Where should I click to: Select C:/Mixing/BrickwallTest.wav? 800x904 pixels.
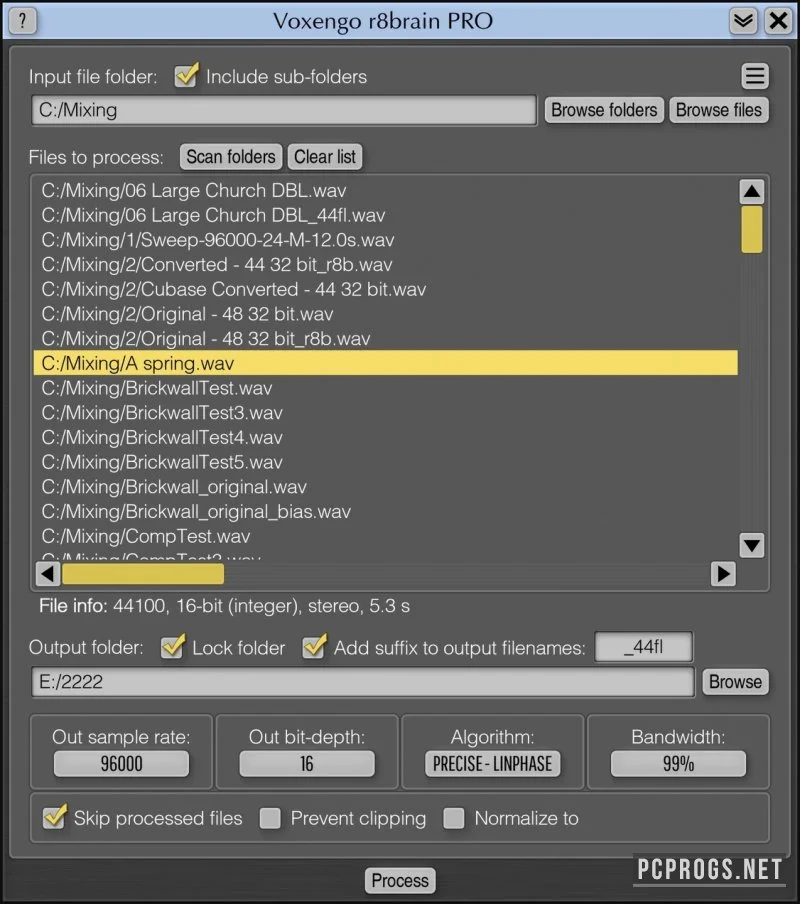pos(385,388)
